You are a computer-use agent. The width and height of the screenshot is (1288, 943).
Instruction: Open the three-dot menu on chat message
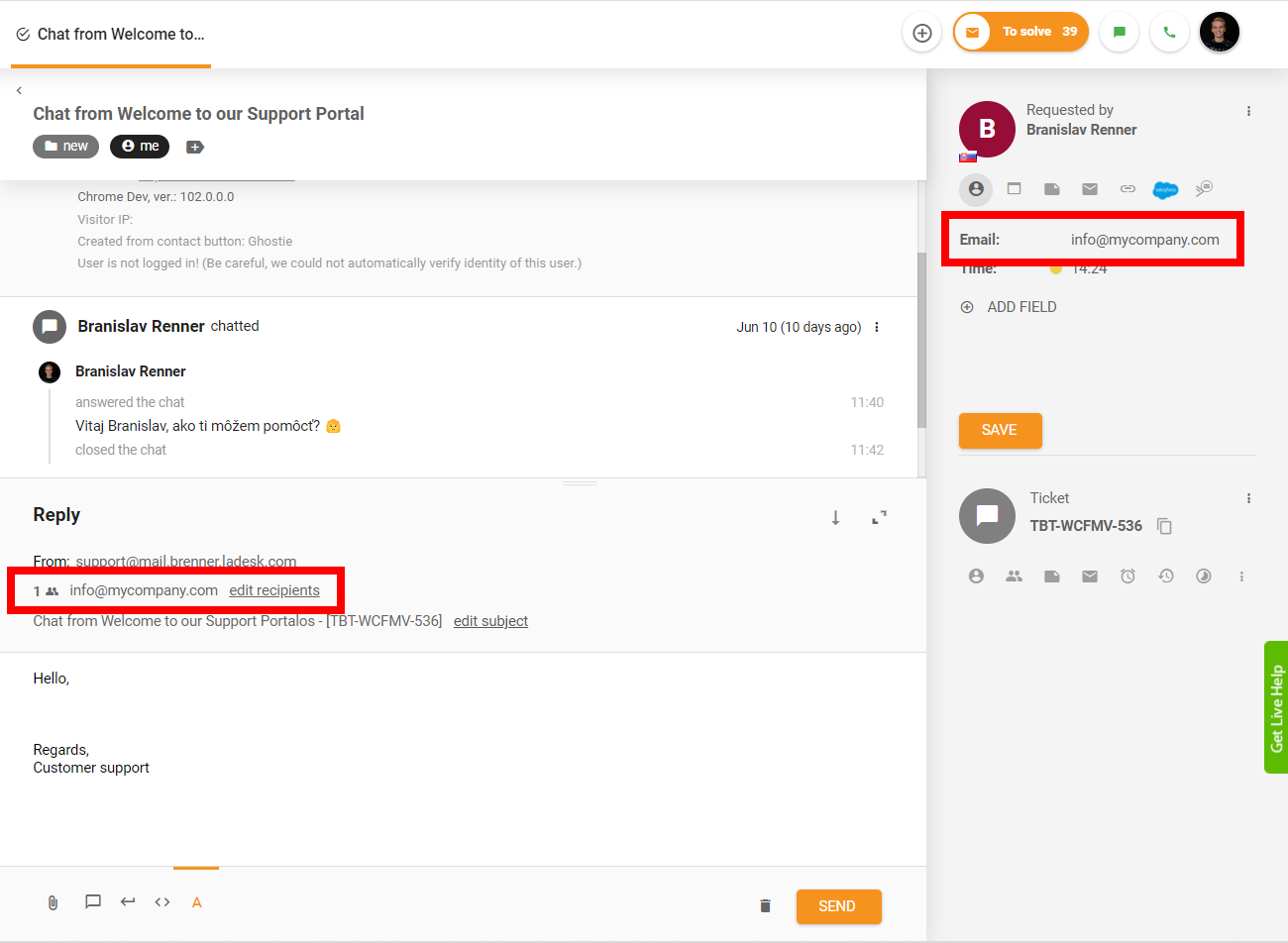[x=877, y=327]
